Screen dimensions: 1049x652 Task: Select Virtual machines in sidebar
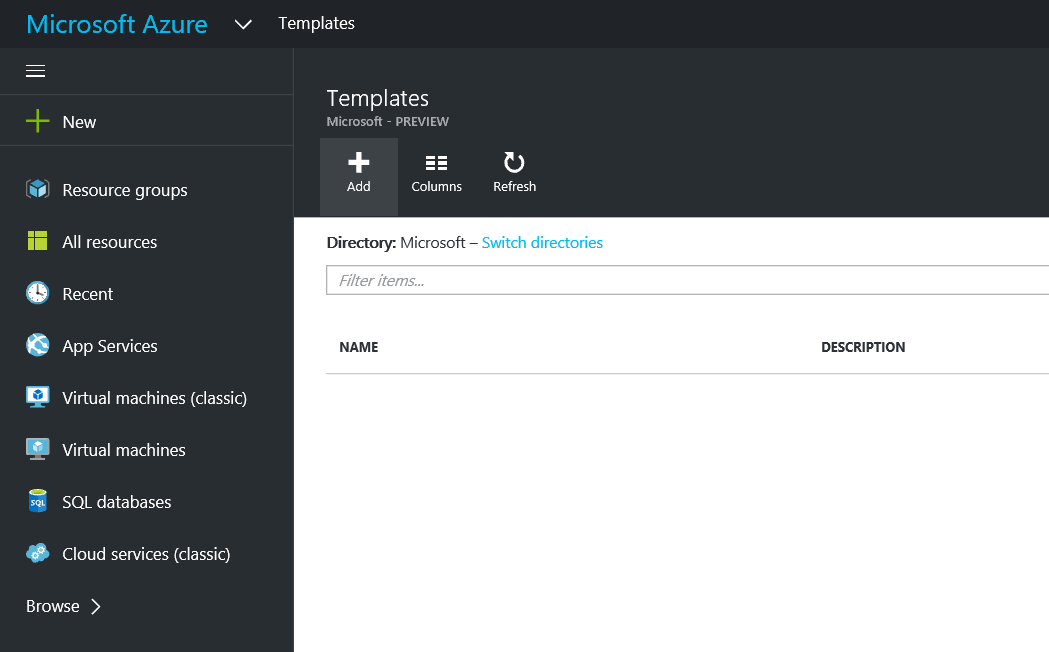123,450
